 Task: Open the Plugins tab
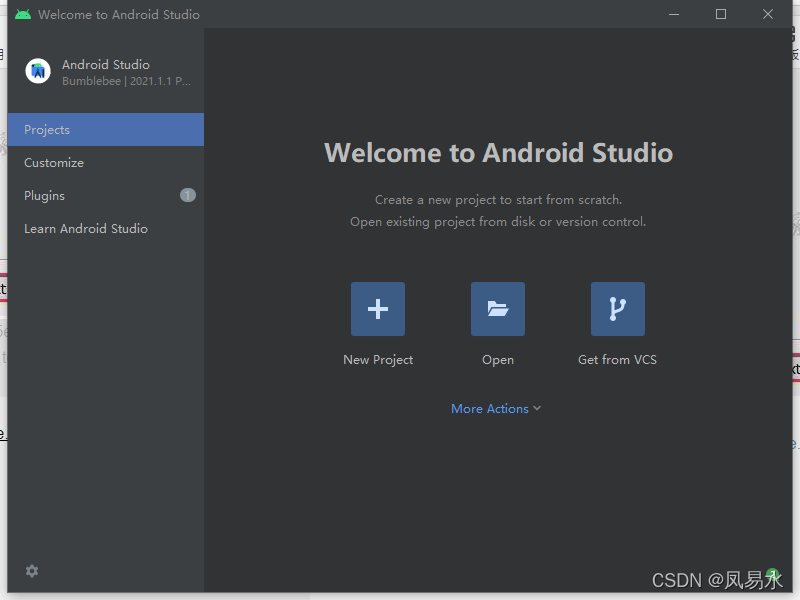pyautogui.click(x=106, y=195)
